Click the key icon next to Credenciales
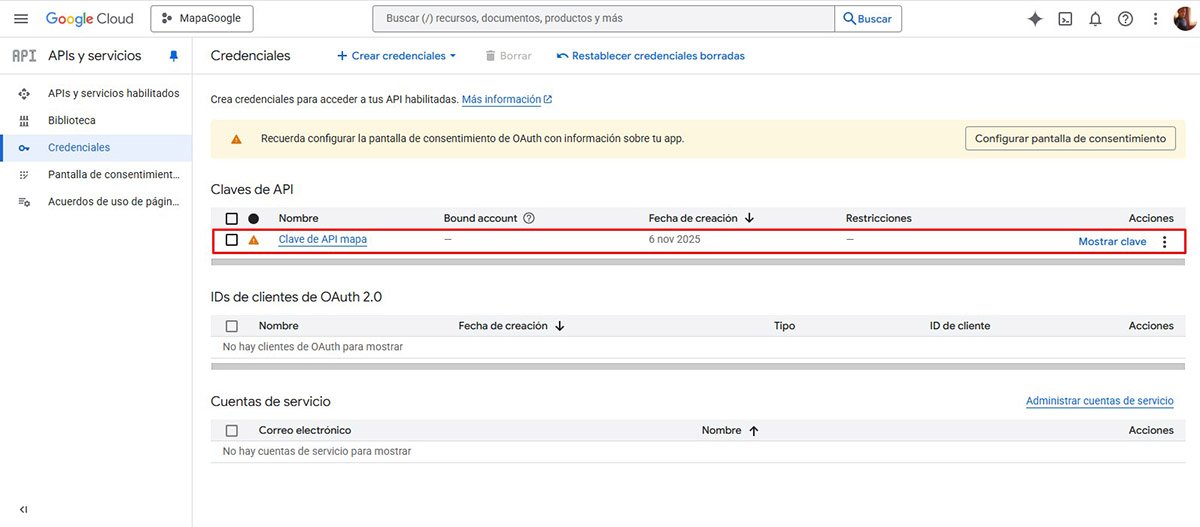 (x=24, y=147)
